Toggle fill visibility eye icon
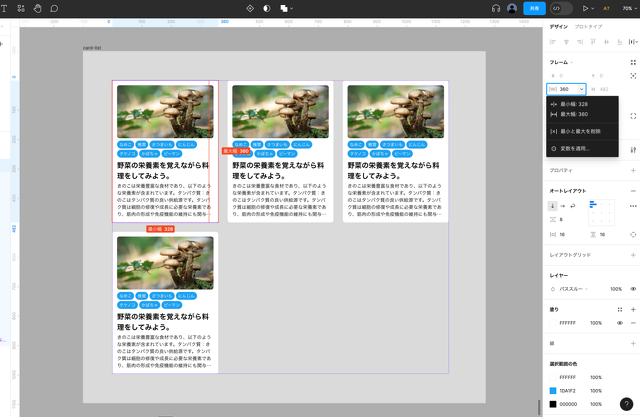The height and width of the screenshot is (417, 640). tap(620, 323)
